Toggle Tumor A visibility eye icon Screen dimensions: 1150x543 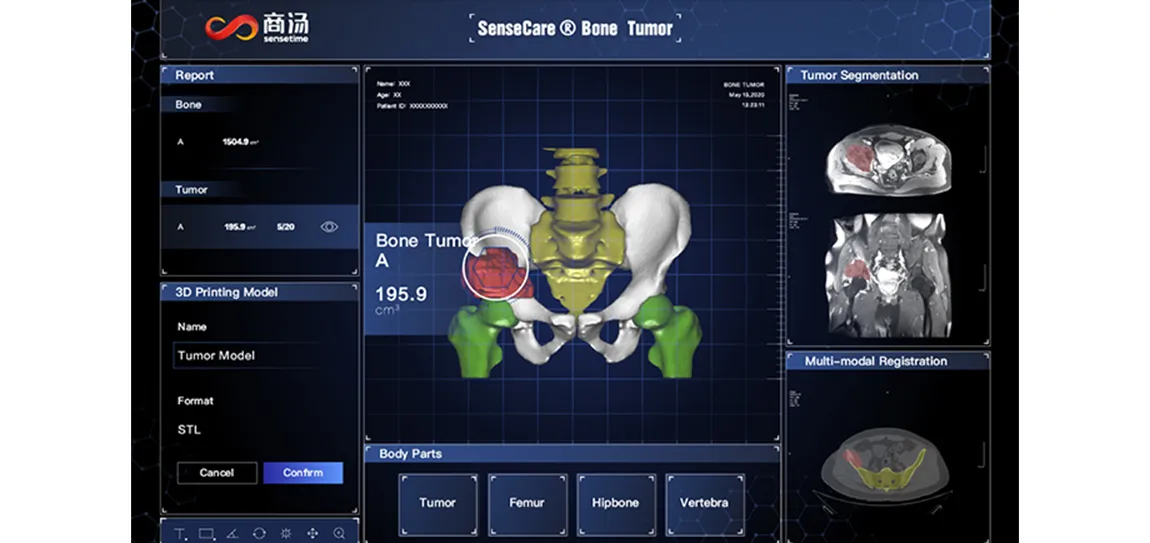(x=329, y=227)
